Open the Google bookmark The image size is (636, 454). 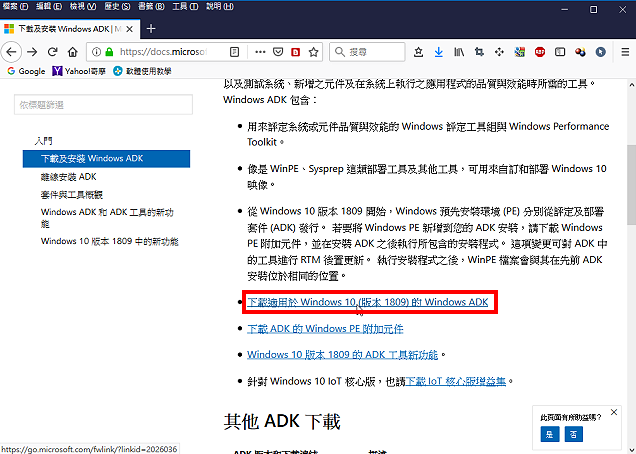coord(26,71)
